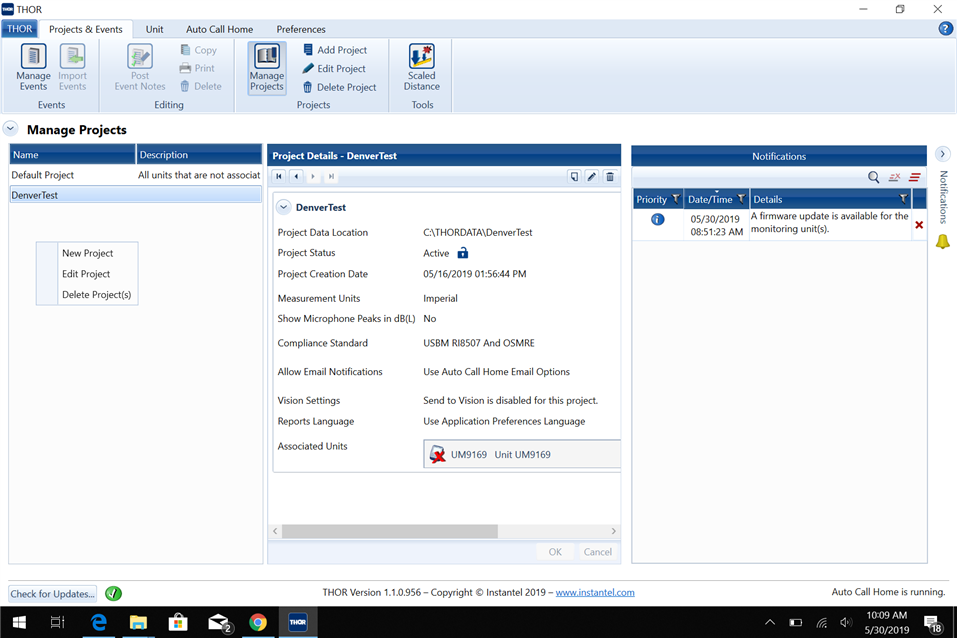Go to first project record arrow
This screenshot has height=638, width=957.
click(279, 176)
